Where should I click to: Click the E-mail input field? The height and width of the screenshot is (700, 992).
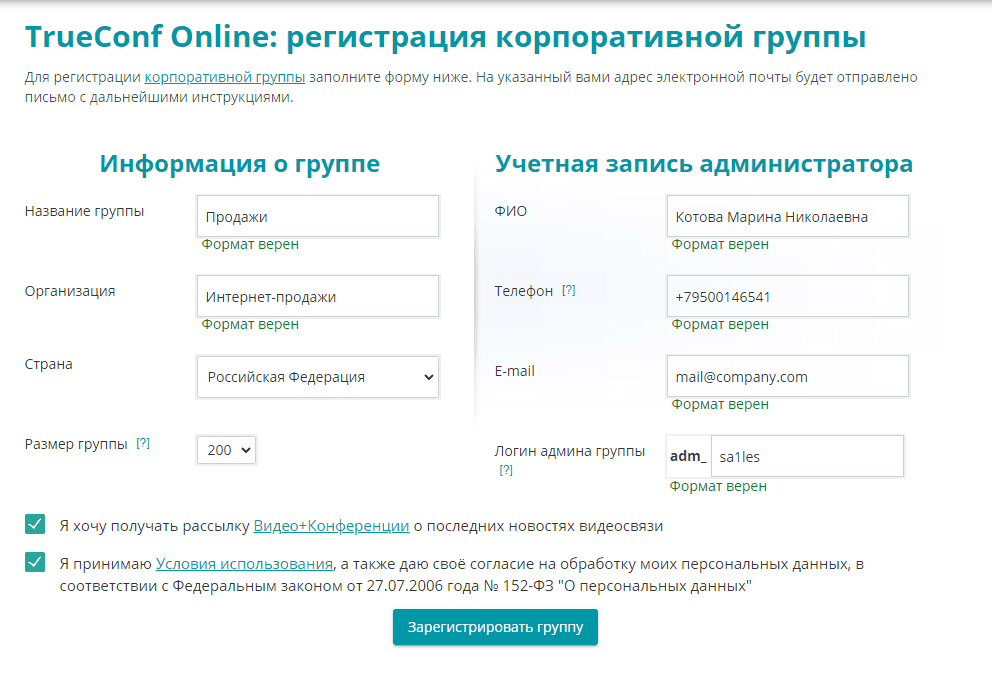tap(788, 377)
